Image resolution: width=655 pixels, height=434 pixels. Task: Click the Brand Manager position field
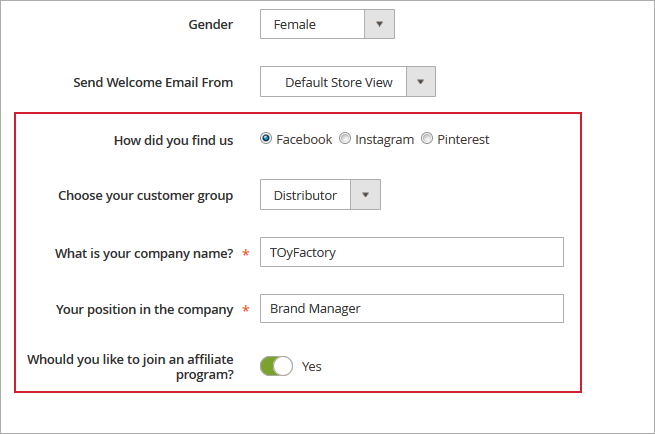411,309
